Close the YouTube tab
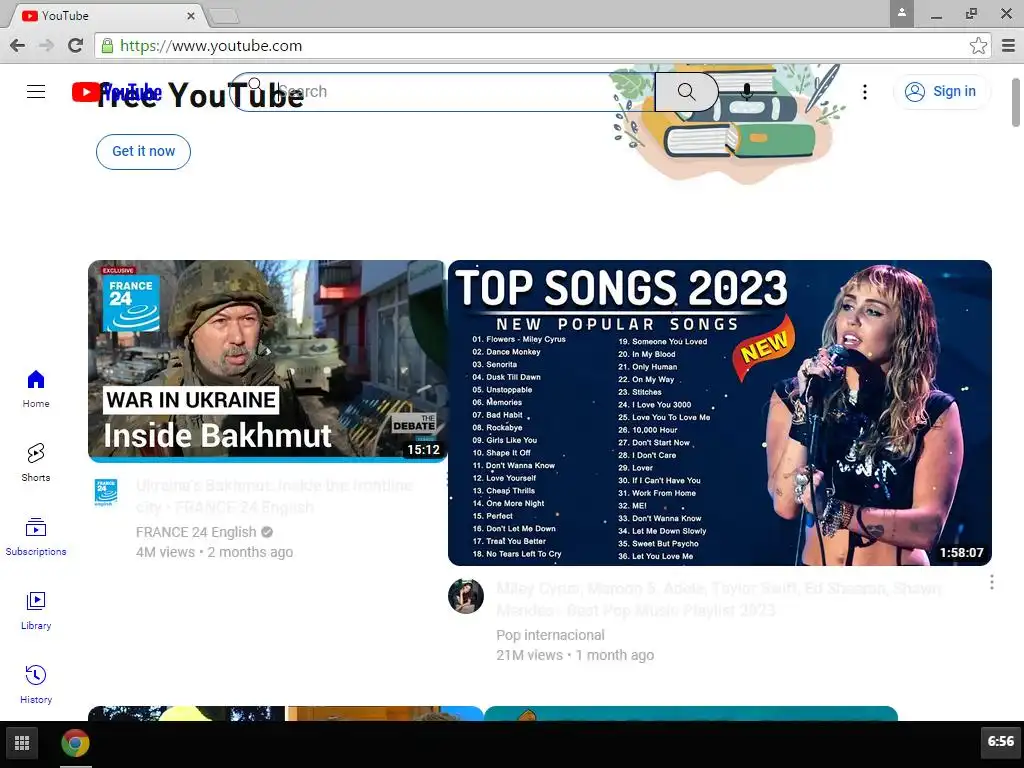The height and width of the screenshot is (768, 1024). (191, 16)
